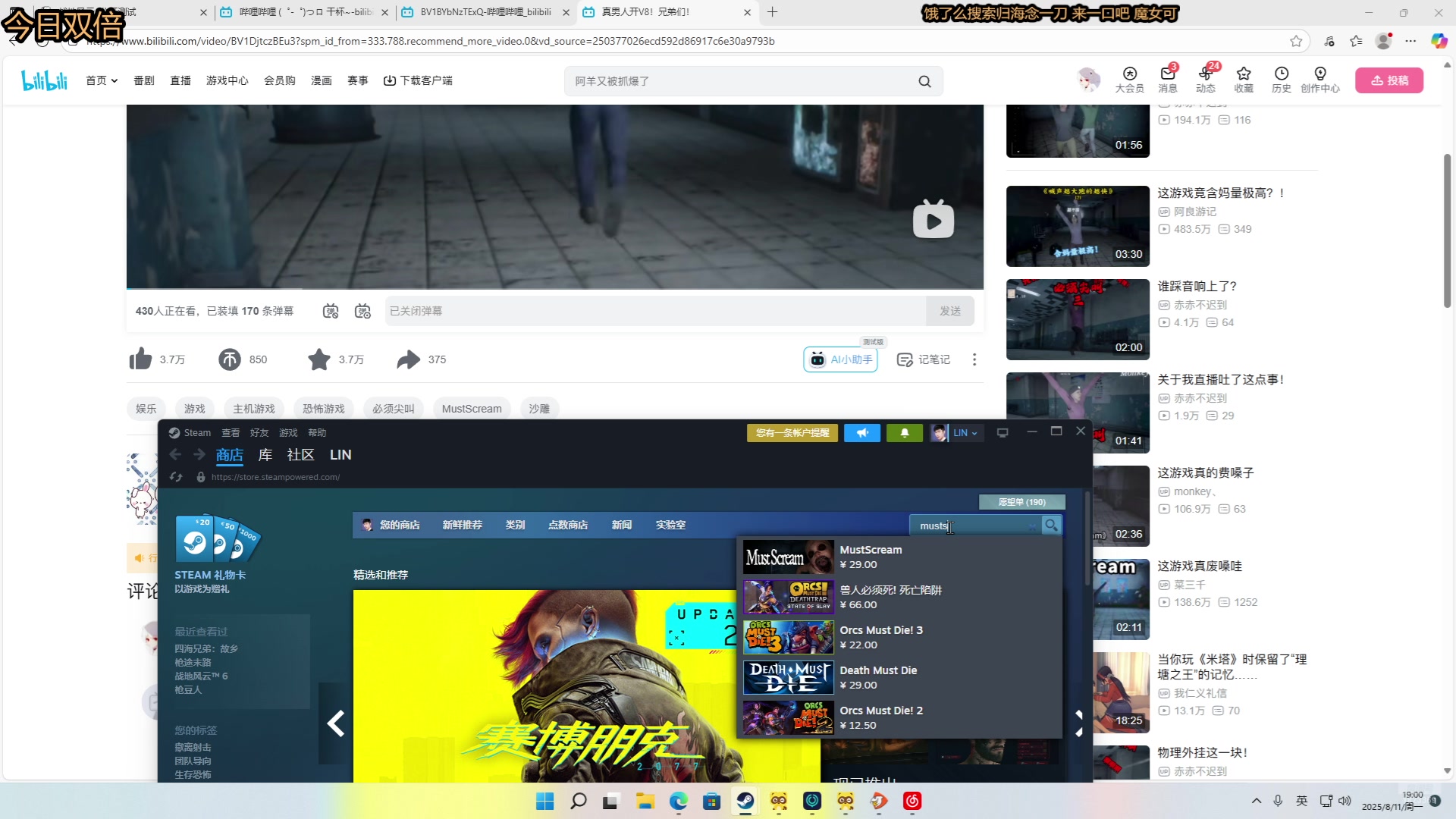The width and height of the screenshot is (1456, 819).
Task: Open 消息 messages icon
Action: click(1167, 79)
